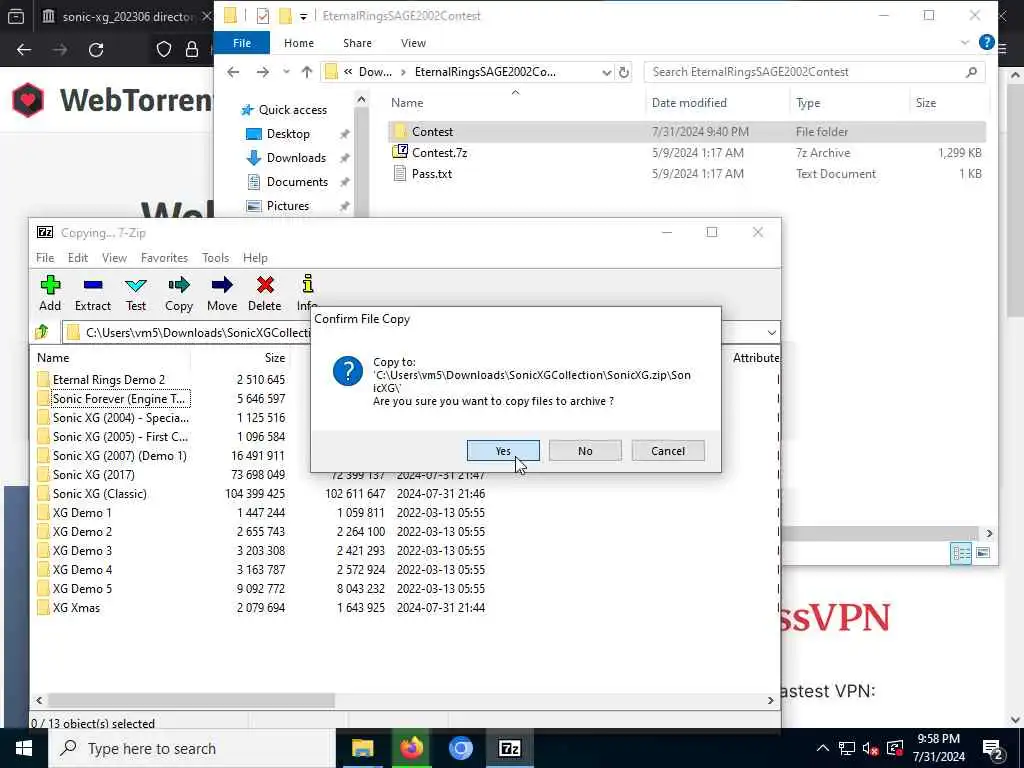The height and width of the screenshot is (768, 1024).
Task: Open the Explorer View ribbon tab
Action: 413,43
